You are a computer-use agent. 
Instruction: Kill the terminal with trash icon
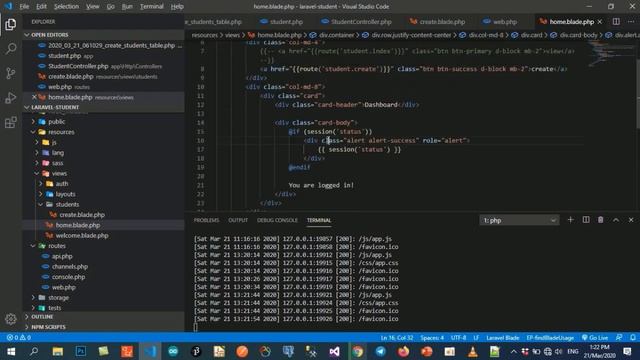(601, 220)
